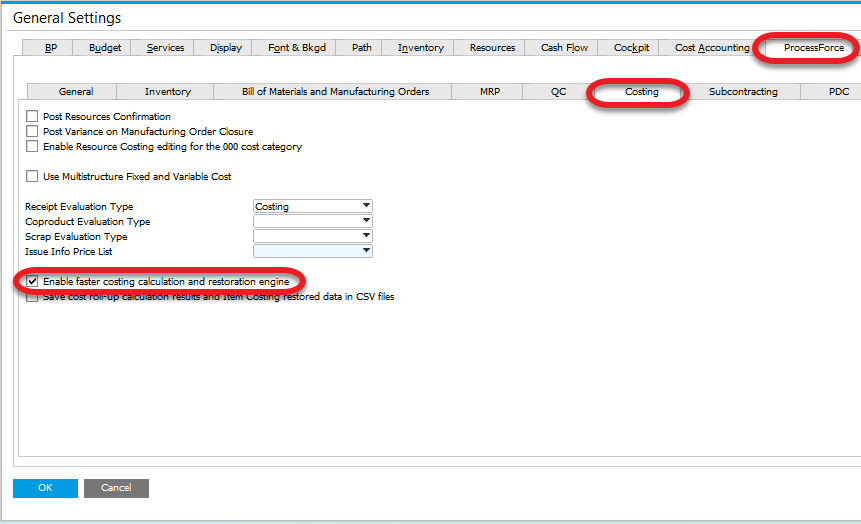The image size is (861, 524).
Task: Enable Post Variance on Manufacturing Order Closure
Action: tap(33, 132)
